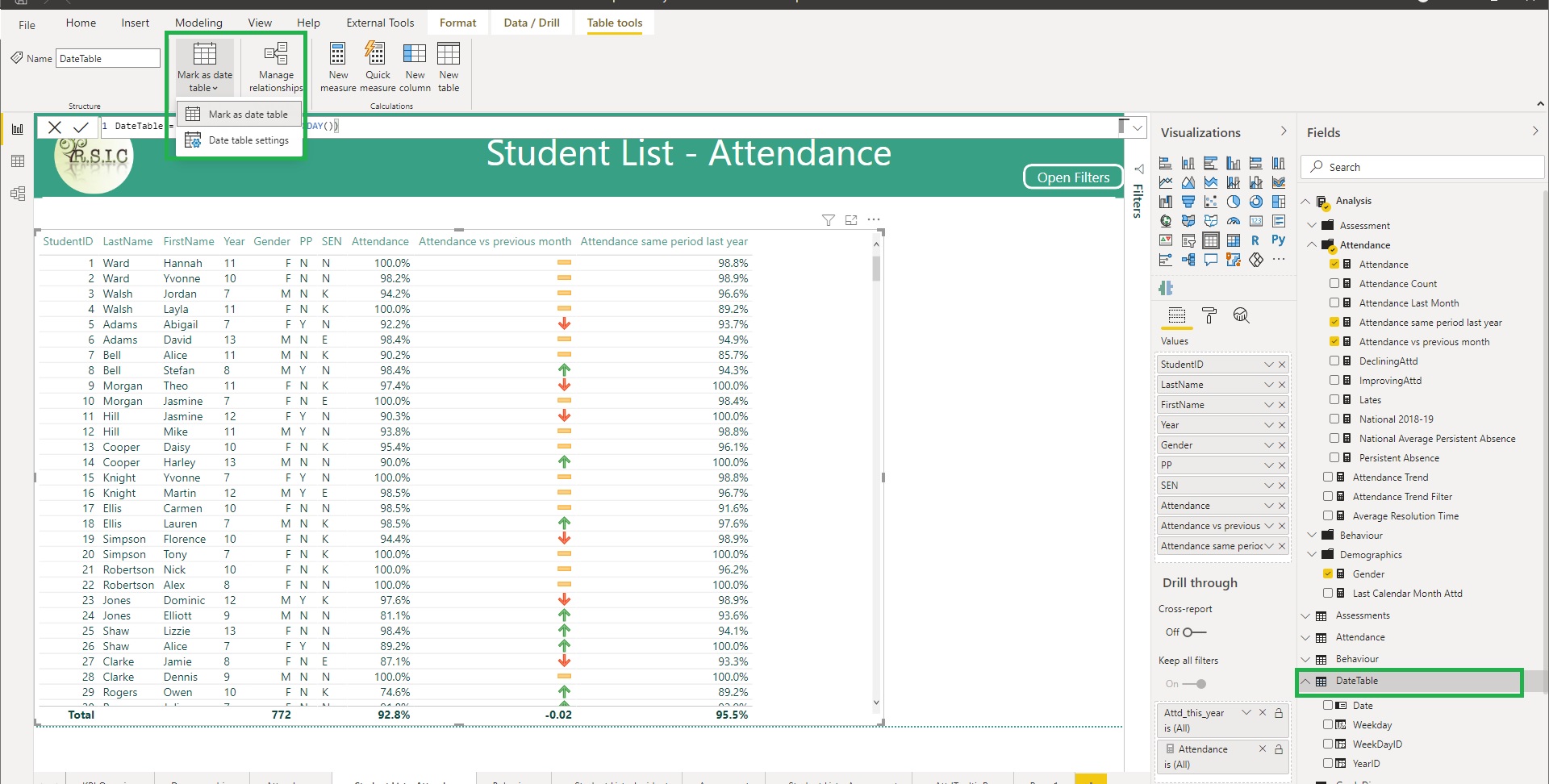Collapse the Analysis table in Fields
The image size is (1549, 784).
click(x=1305, y=201)
